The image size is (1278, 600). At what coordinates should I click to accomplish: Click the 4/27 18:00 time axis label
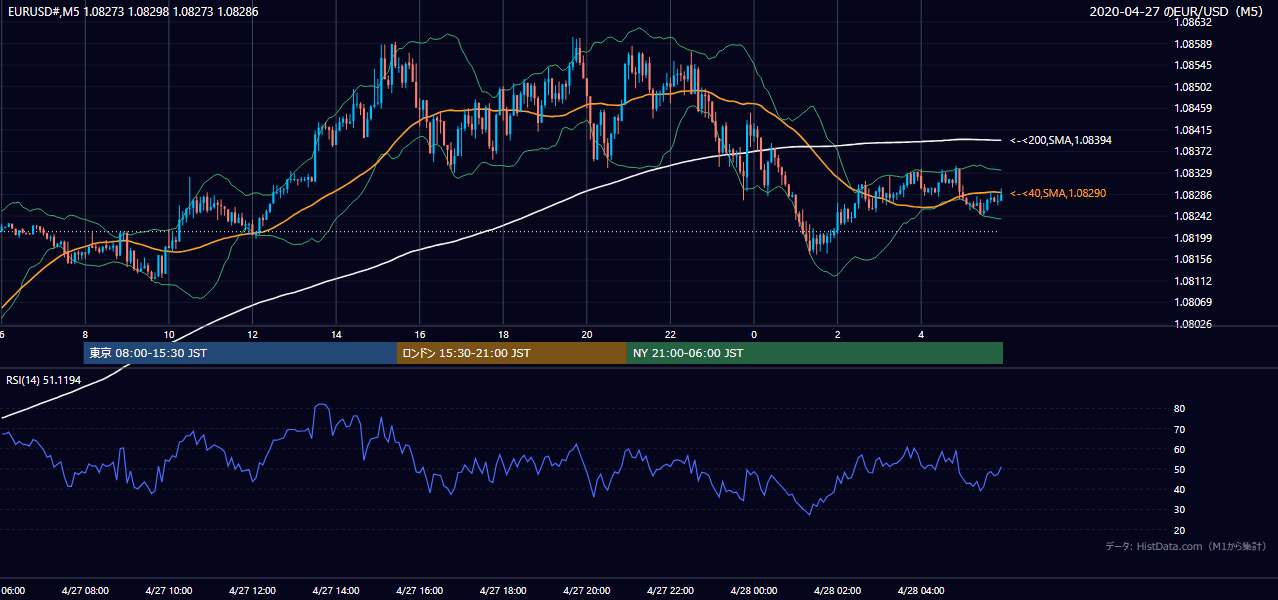coord(503,590)
